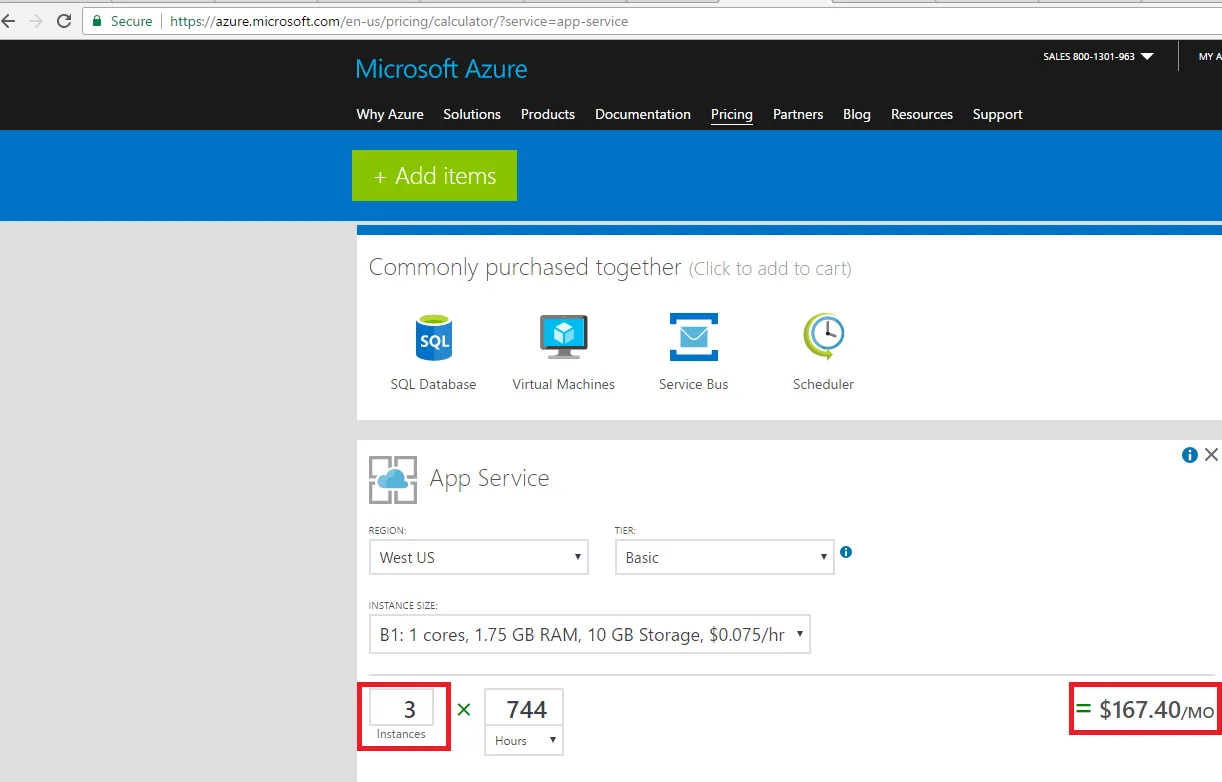Open the Partners menu
This screenshot has height=782, width=1222.
[798, 114]
